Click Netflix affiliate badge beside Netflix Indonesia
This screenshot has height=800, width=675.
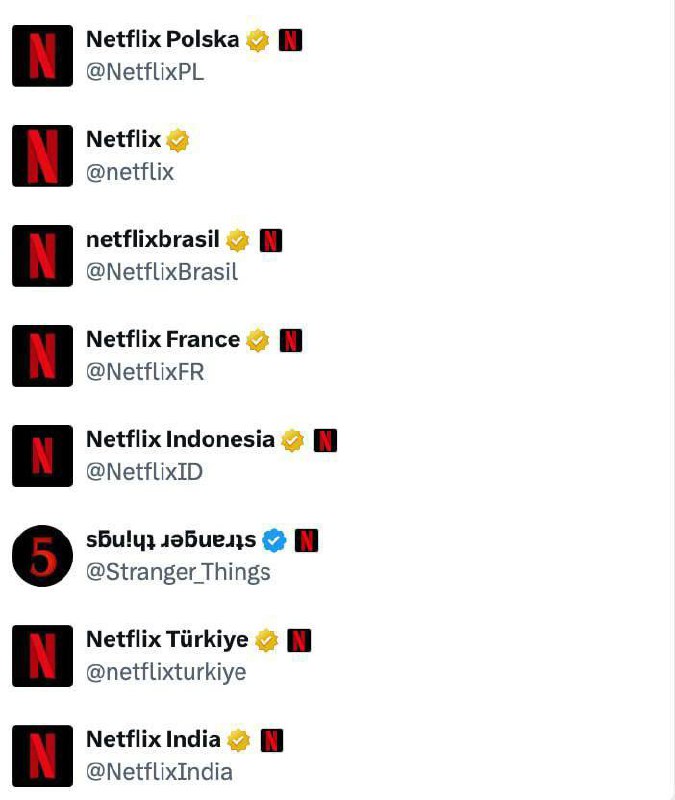click(x=325, y=440)
